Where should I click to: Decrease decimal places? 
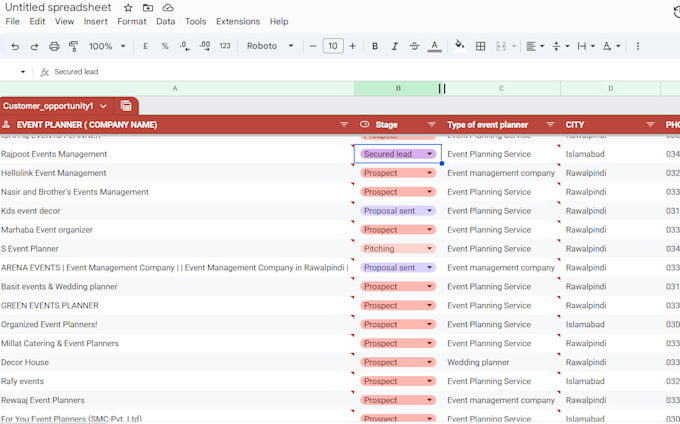185,46
